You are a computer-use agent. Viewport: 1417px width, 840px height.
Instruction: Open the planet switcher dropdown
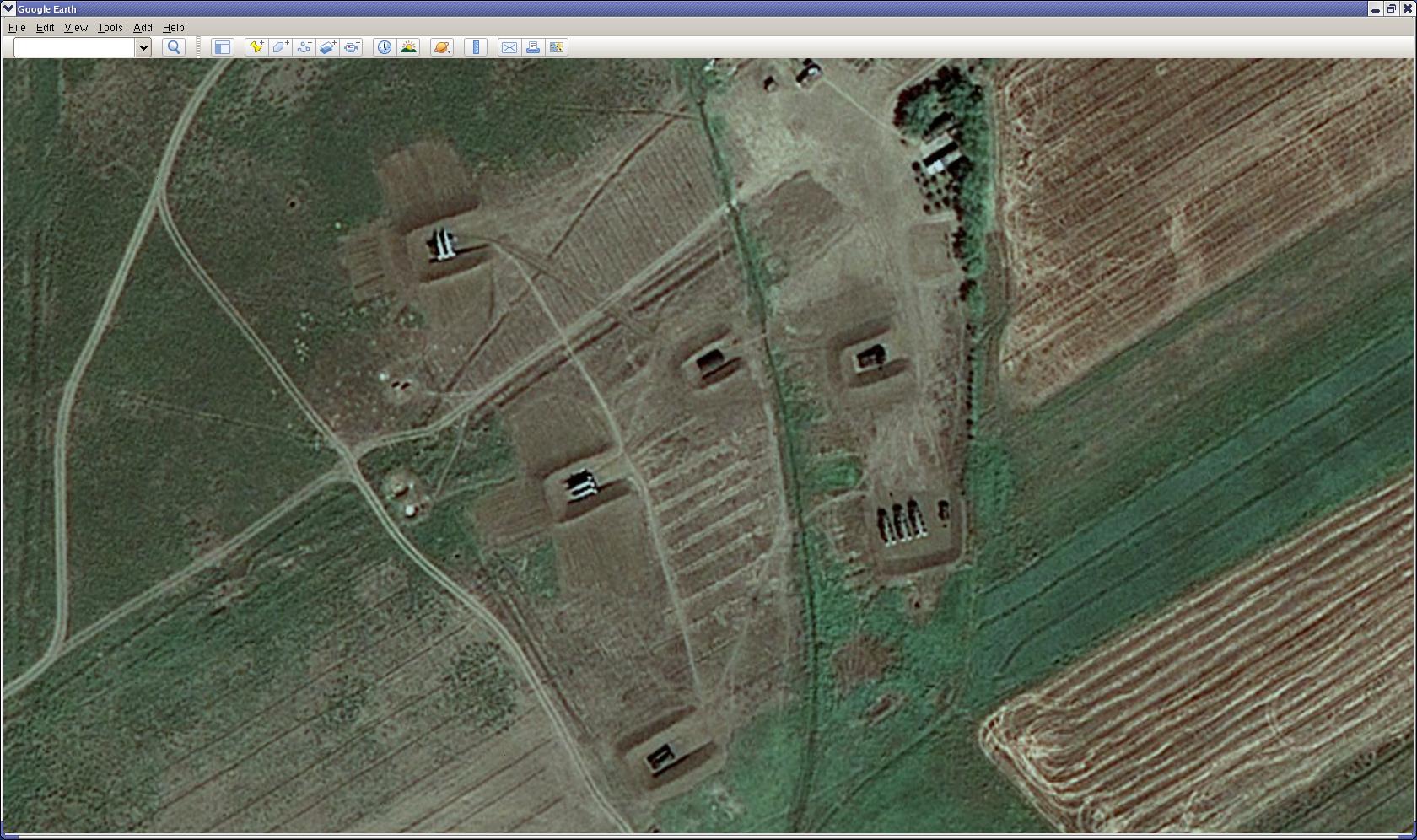[x=442, y=47]
